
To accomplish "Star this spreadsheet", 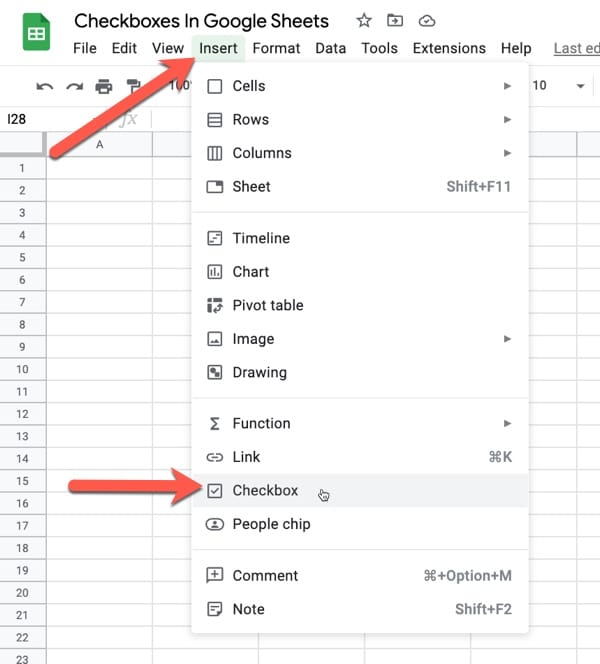I will (364, 20).
